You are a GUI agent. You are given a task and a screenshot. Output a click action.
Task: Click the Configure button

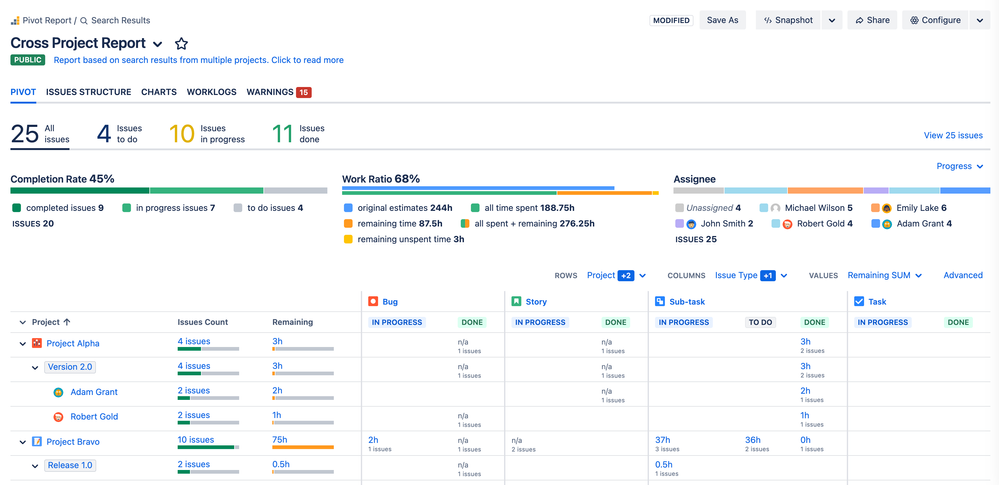[x=935, y=20]
